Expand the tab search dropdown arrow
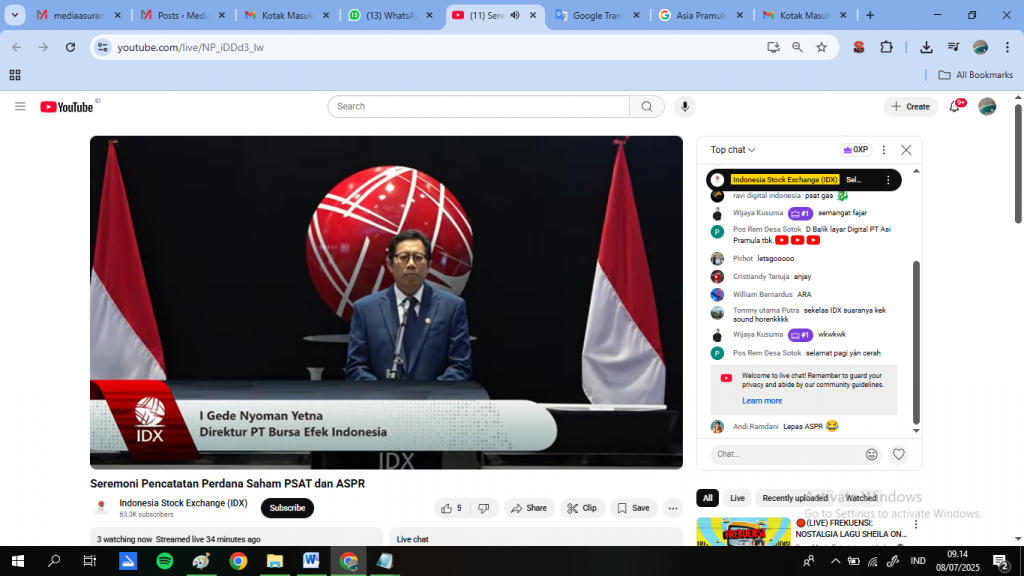 14,15
